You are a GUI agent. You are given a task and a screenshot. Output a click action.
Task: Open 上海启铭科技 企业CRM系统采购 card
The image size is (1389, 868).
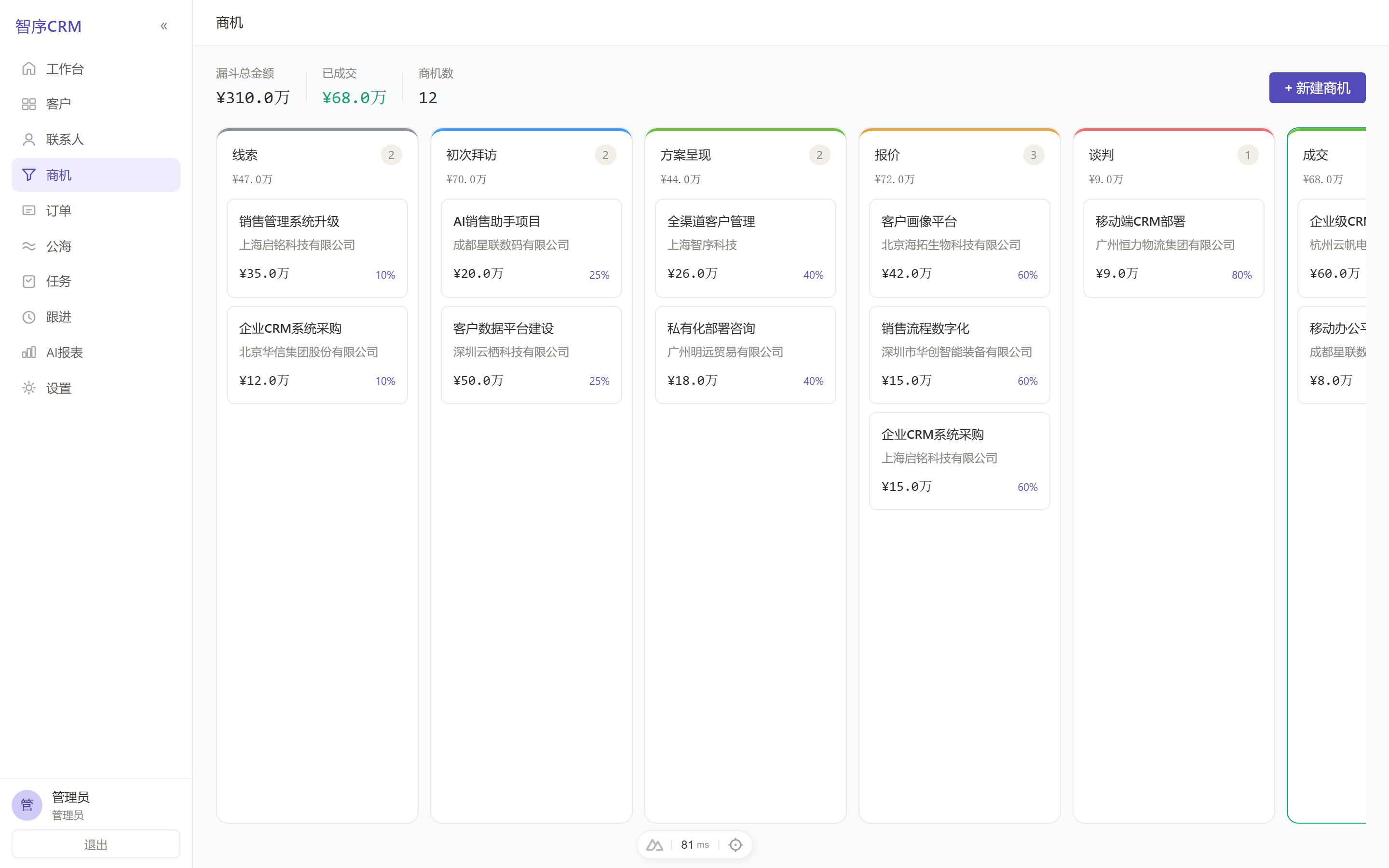(960, 461)
